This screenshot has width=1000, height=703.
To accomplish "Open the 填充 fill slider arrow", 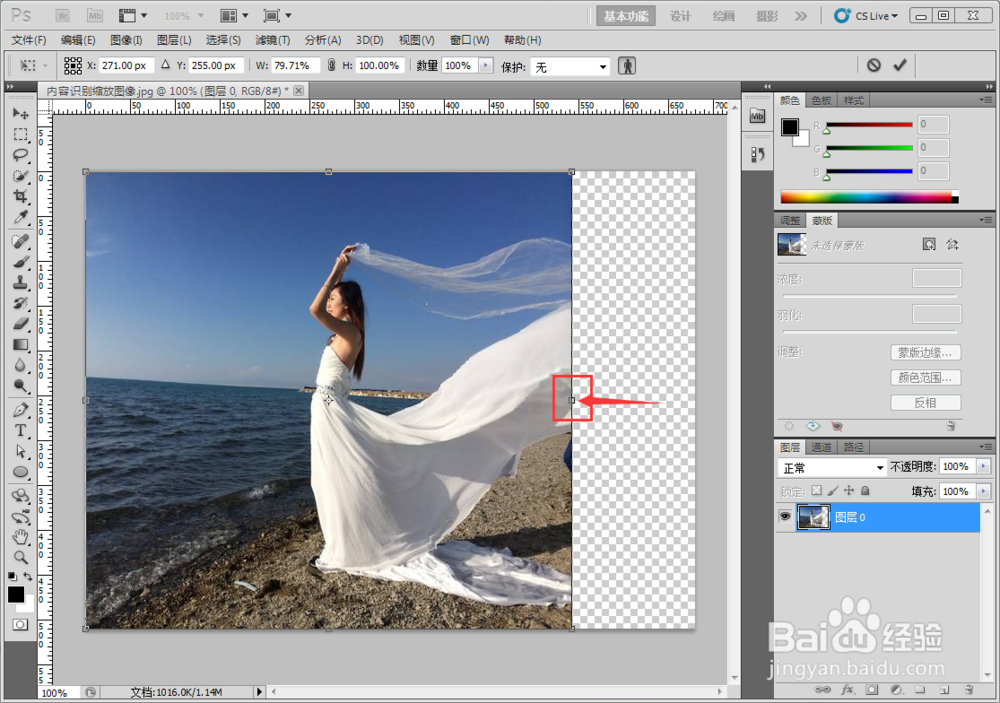I will [x=983, y=491].
